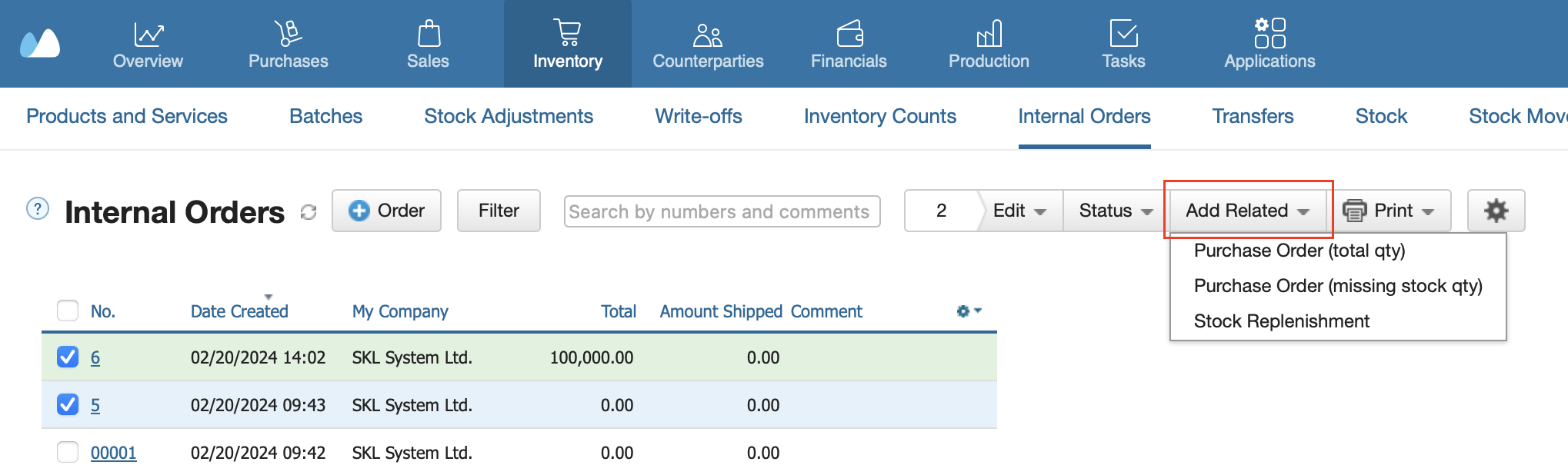This screenshot has width=1568, height=475.
Task: Sort by My Company column
Action: click(x=400, y=311)
